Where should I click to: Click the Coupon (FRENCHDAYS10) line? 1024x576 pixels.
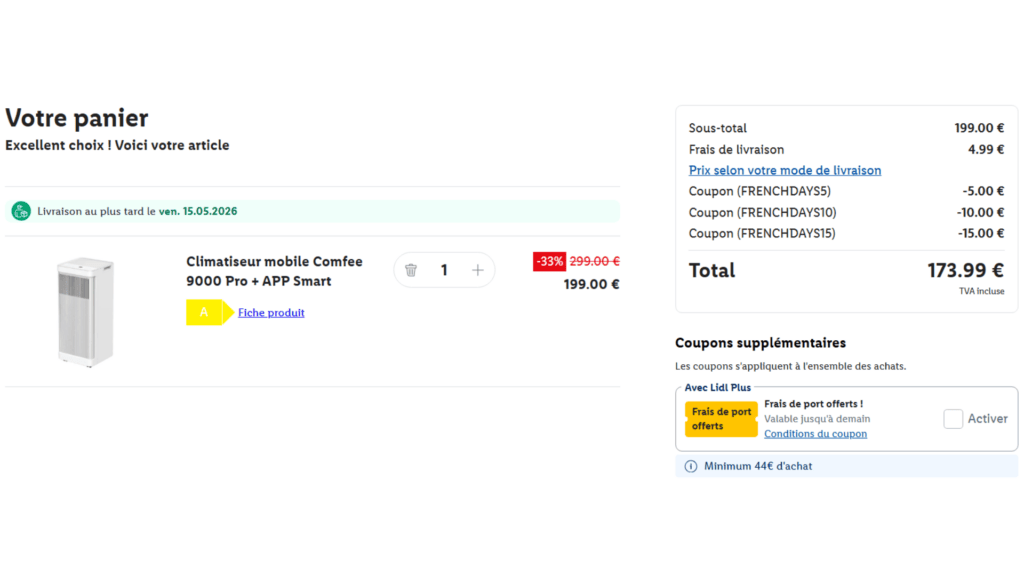(x=846, y=212)
